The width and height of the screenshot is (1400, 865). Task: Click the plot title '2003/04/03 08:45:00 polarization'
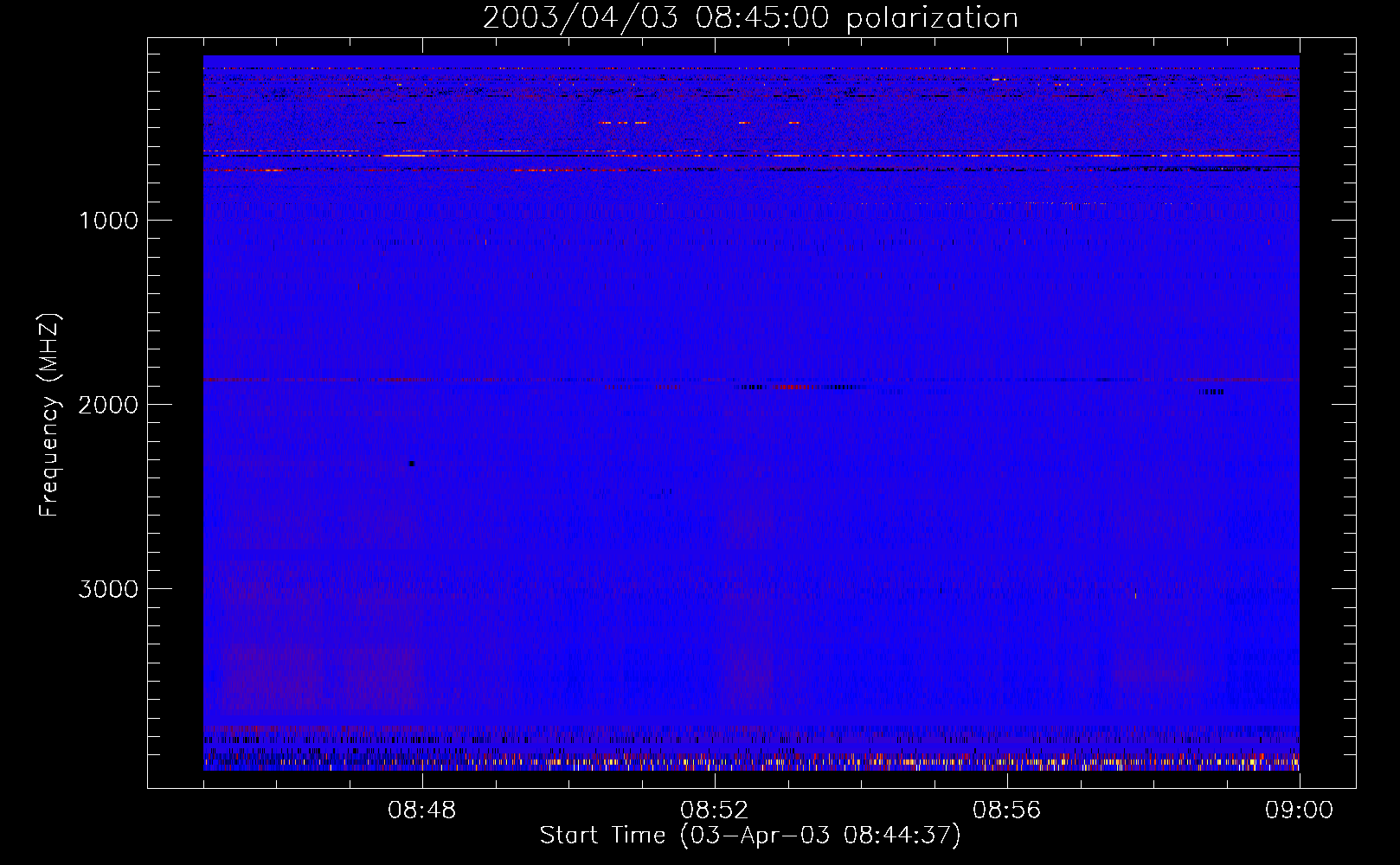click(x=750, y=17)
